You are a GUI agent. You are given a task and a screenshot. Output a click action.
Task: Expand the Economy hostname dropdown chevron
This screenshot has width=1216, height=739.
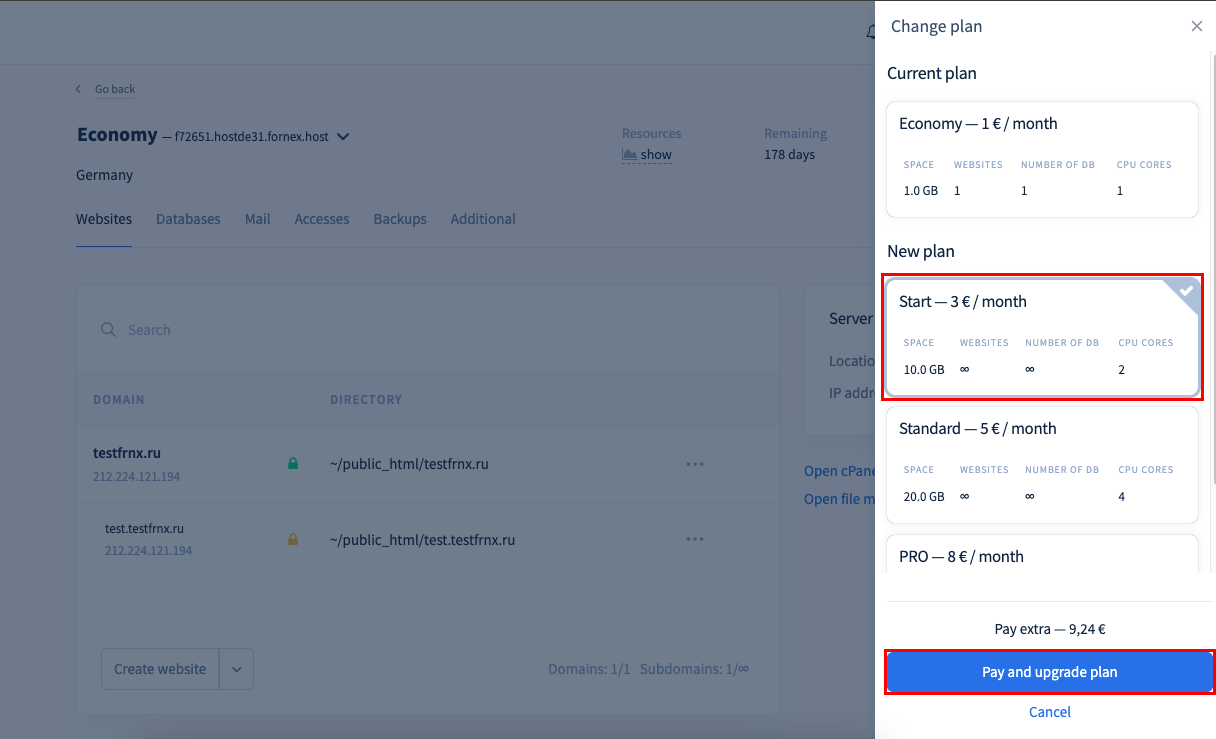pyautogui.click(x=343, y=136)
